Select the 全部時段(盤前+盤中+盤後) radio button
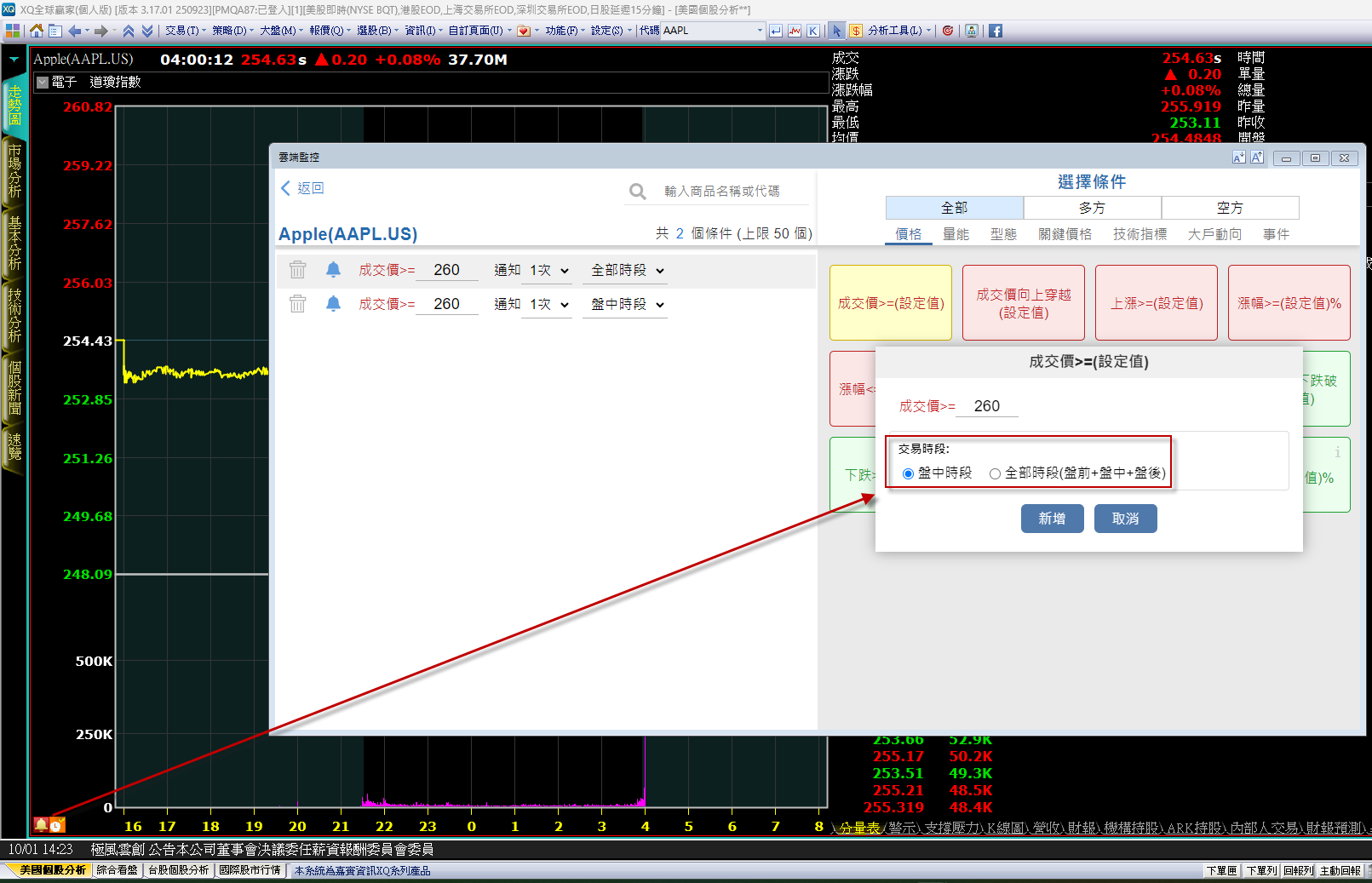 coord(994,473)
